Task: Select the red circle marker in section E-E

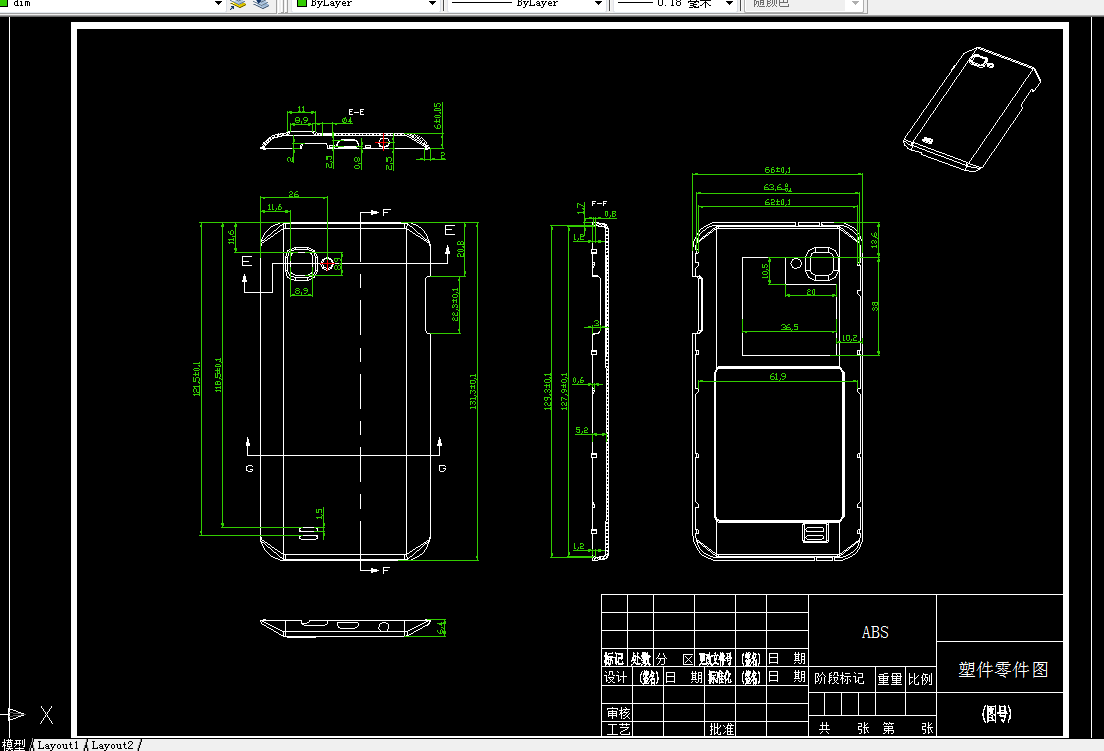Action: 384,142
